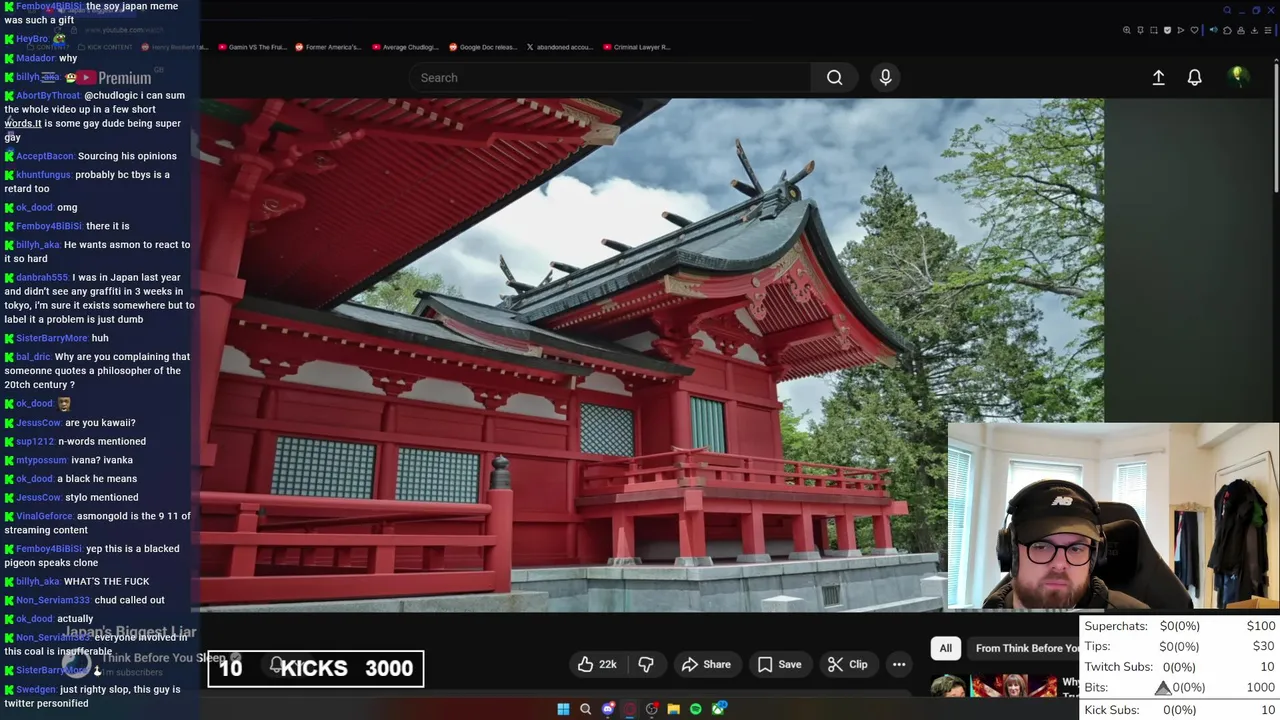
Task: Click the 'Kick Subs:' goal label
Action: (x=1112, y=710)
